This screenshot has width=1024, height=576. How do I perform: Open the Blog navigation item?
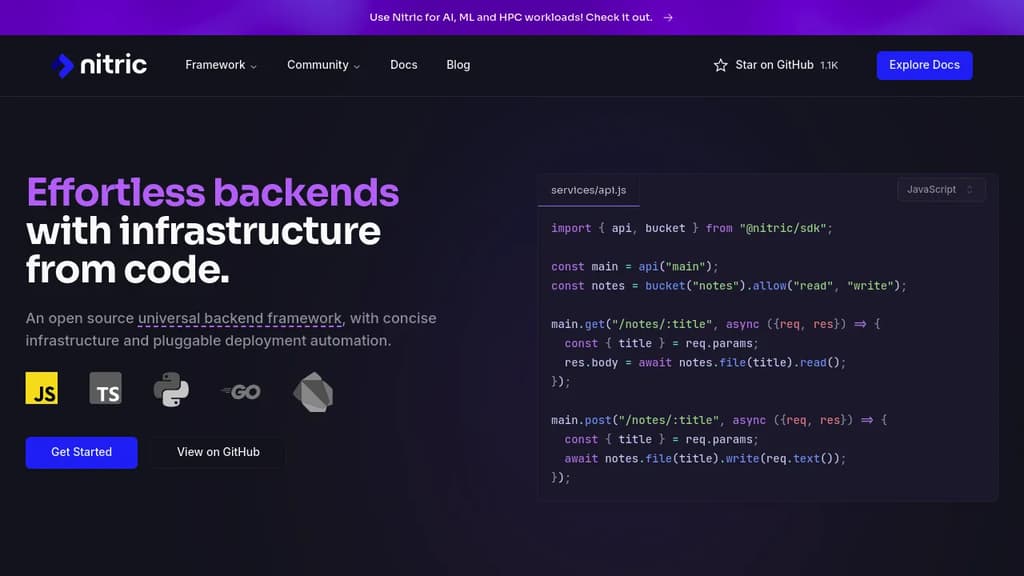pyautogui.click(x=458, y=64)
